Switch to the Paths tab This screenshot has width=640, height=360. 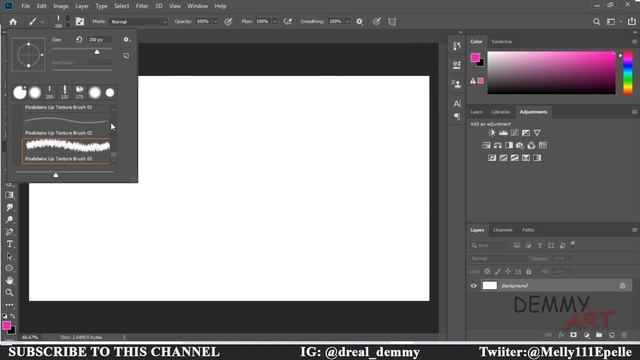(528, 230)
